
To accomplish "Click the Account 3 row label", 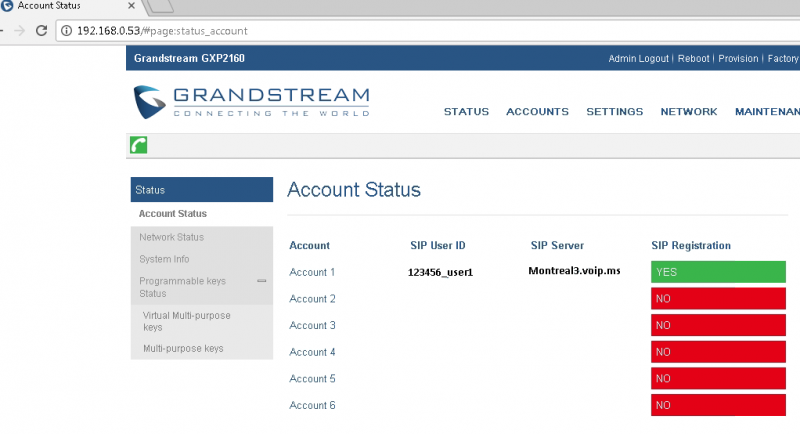I will click(x=312, y=325).
